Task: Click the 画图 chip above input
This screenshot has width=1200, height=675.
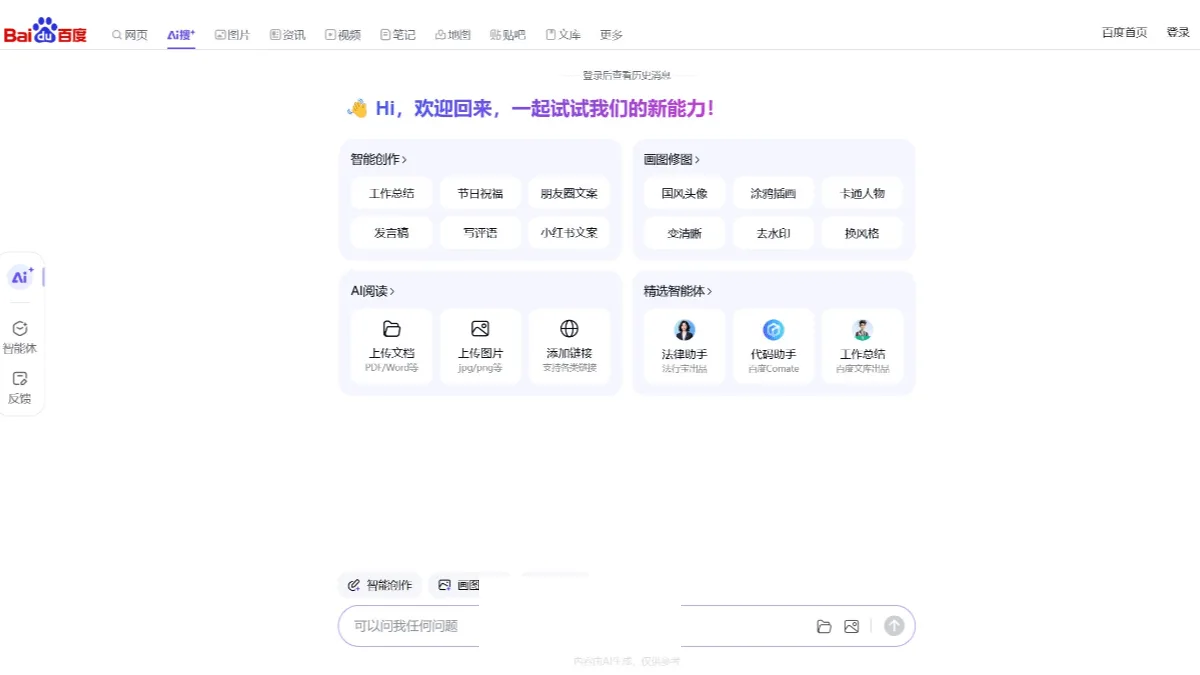Action: point(459,585)
